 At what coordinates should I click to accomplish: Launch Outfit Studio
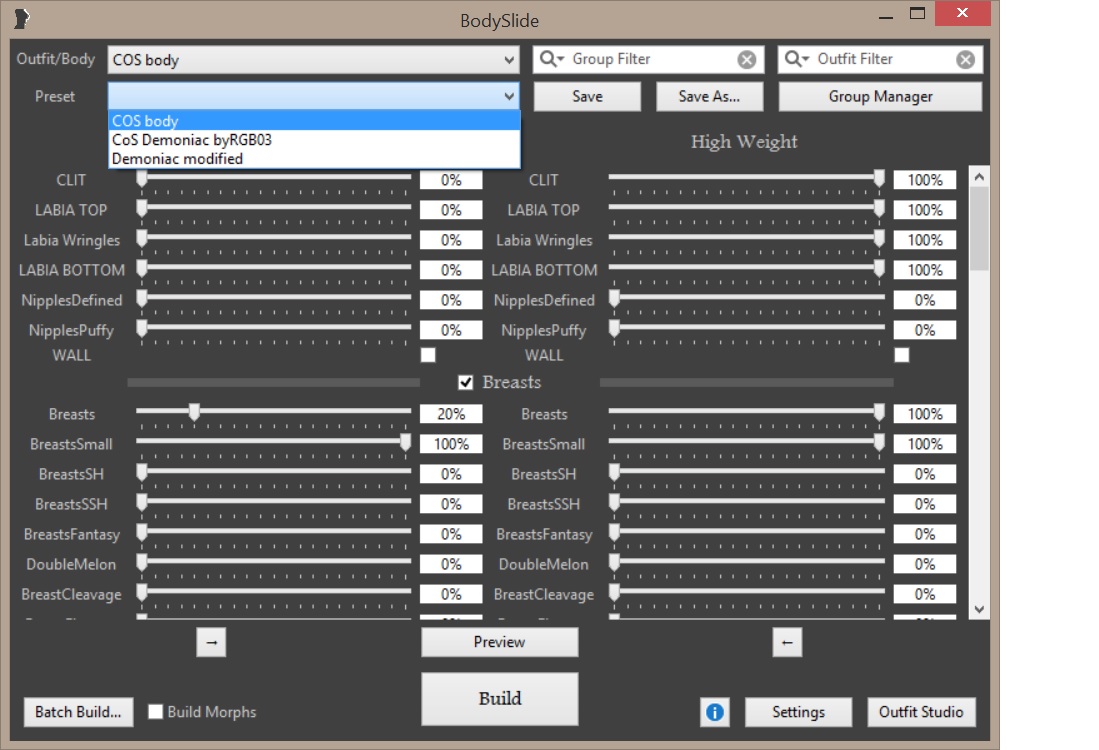[921, 712]
